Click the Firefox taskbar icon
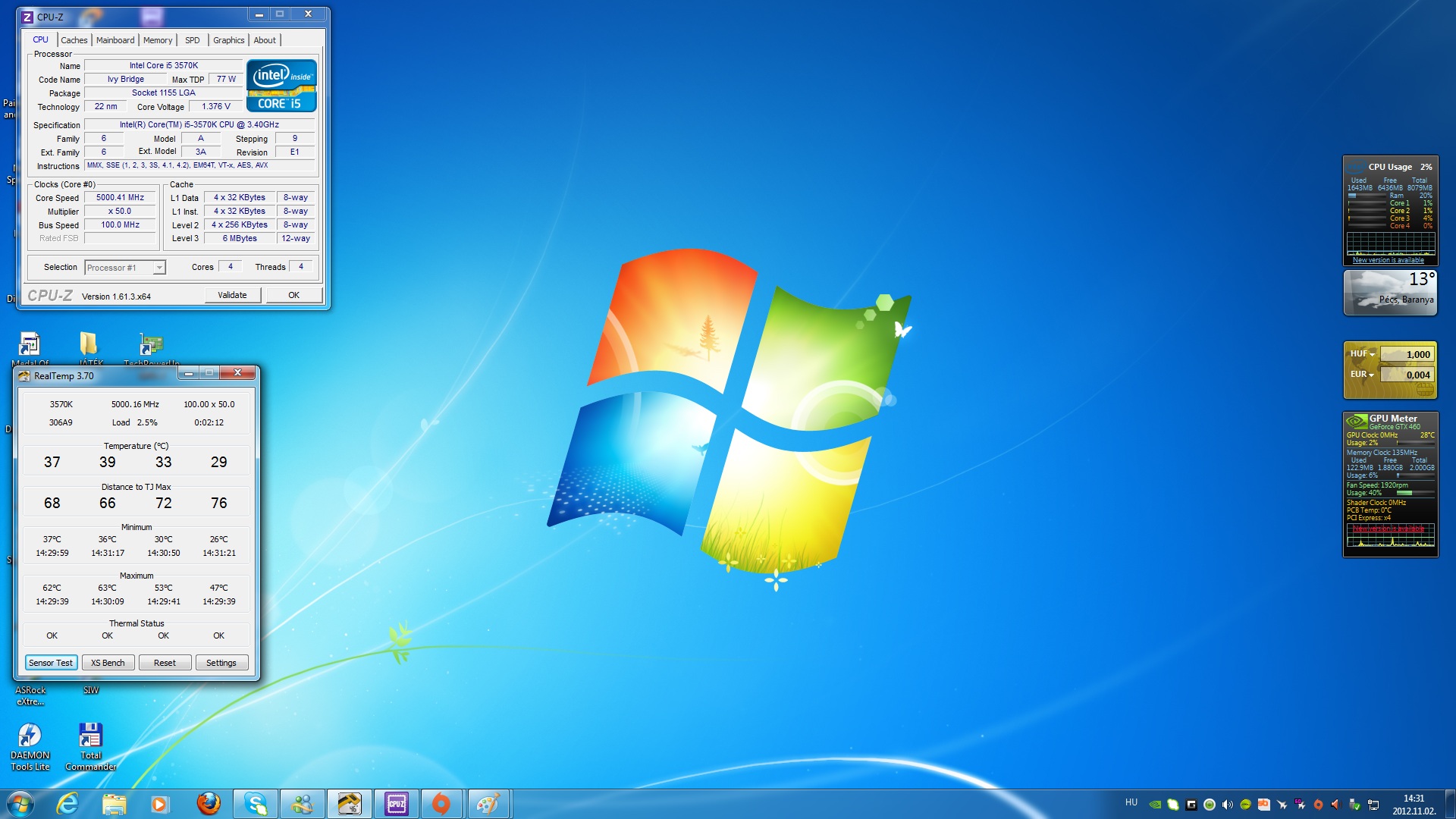The height and width of the screenshot is (819, 1456). [208, 804]
